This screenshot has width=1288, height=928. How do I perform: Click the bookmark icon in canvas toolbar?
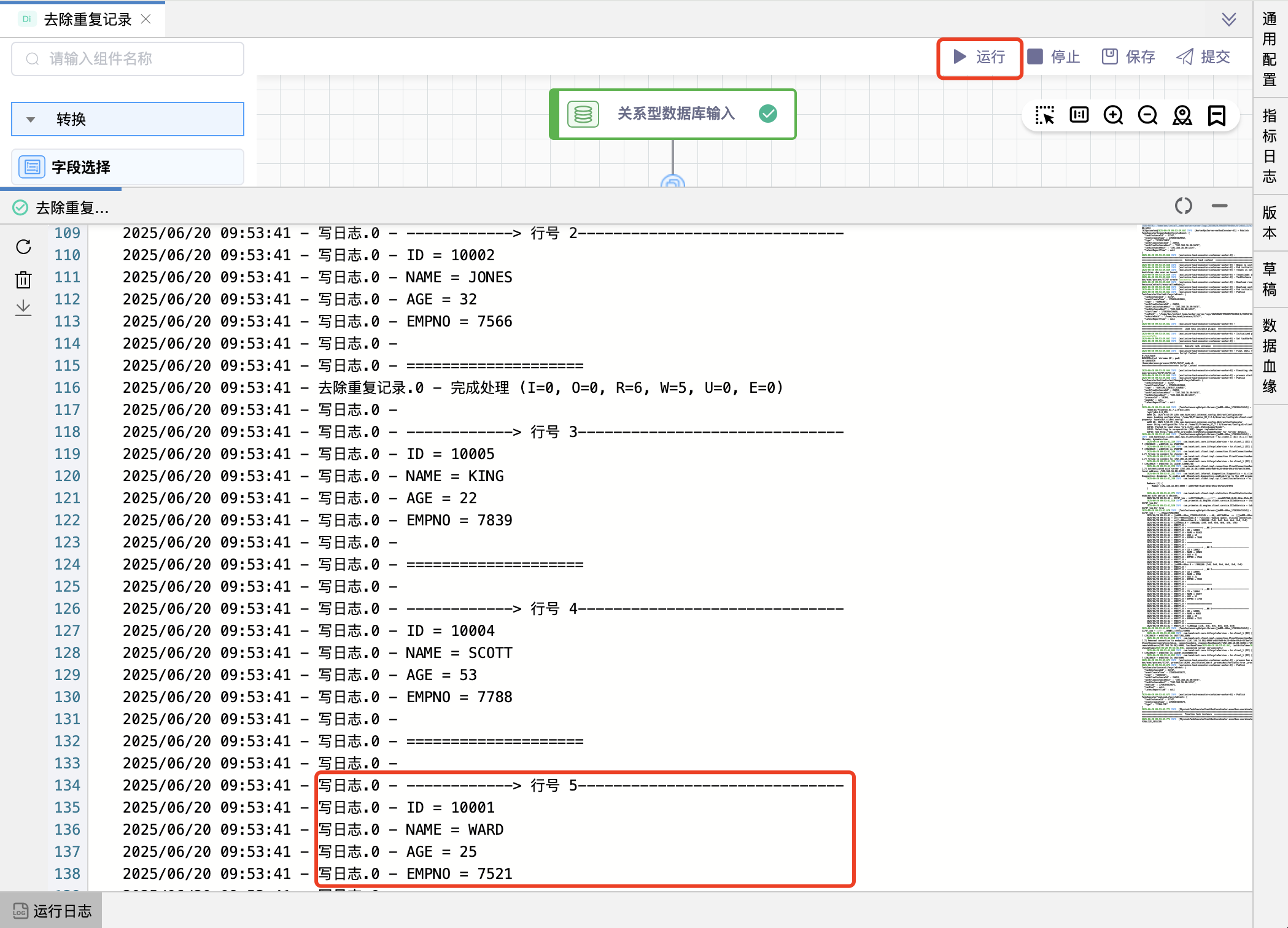1216,115
